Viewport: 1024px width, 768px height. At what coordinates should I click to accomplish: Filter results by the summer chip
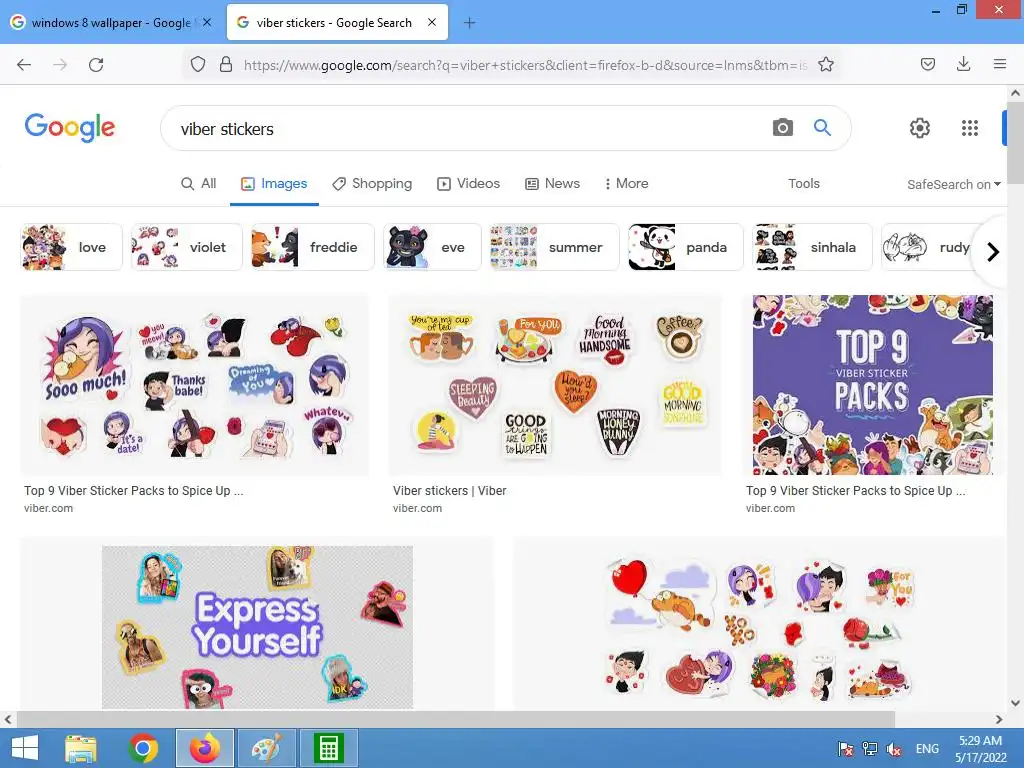pyautogui.click(x=554, y=247)
